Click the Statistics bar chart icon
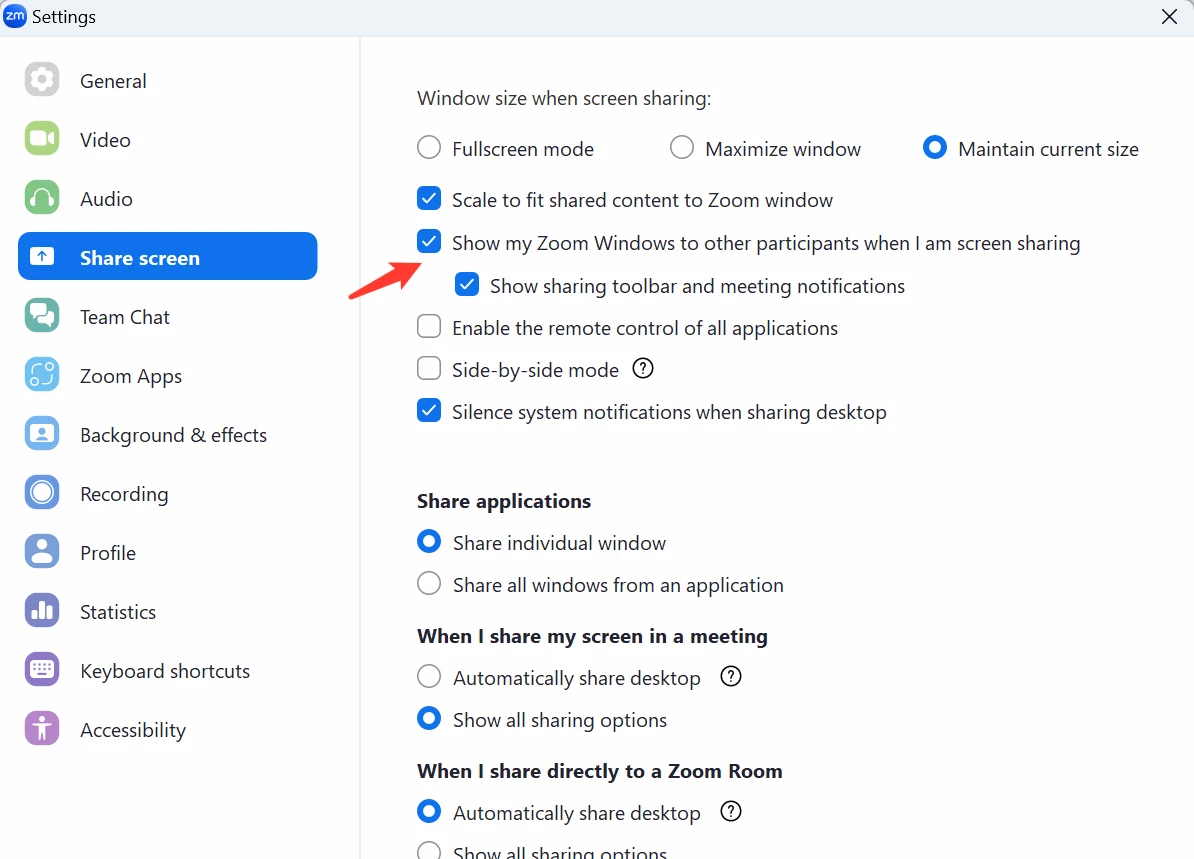1194x859 pixels. pyautogui.click(x=42, y=611)
